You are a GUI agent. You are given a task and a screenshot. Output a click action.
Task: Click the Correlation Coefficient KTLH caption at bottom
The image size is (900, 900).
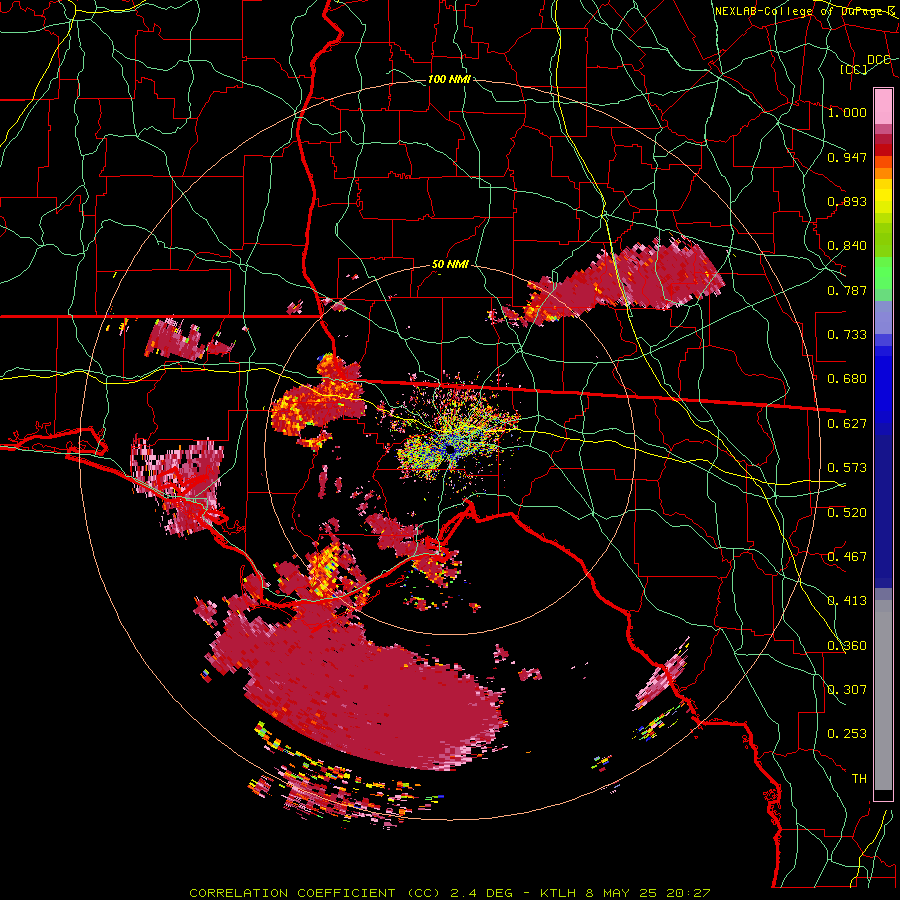coord(450,893)
